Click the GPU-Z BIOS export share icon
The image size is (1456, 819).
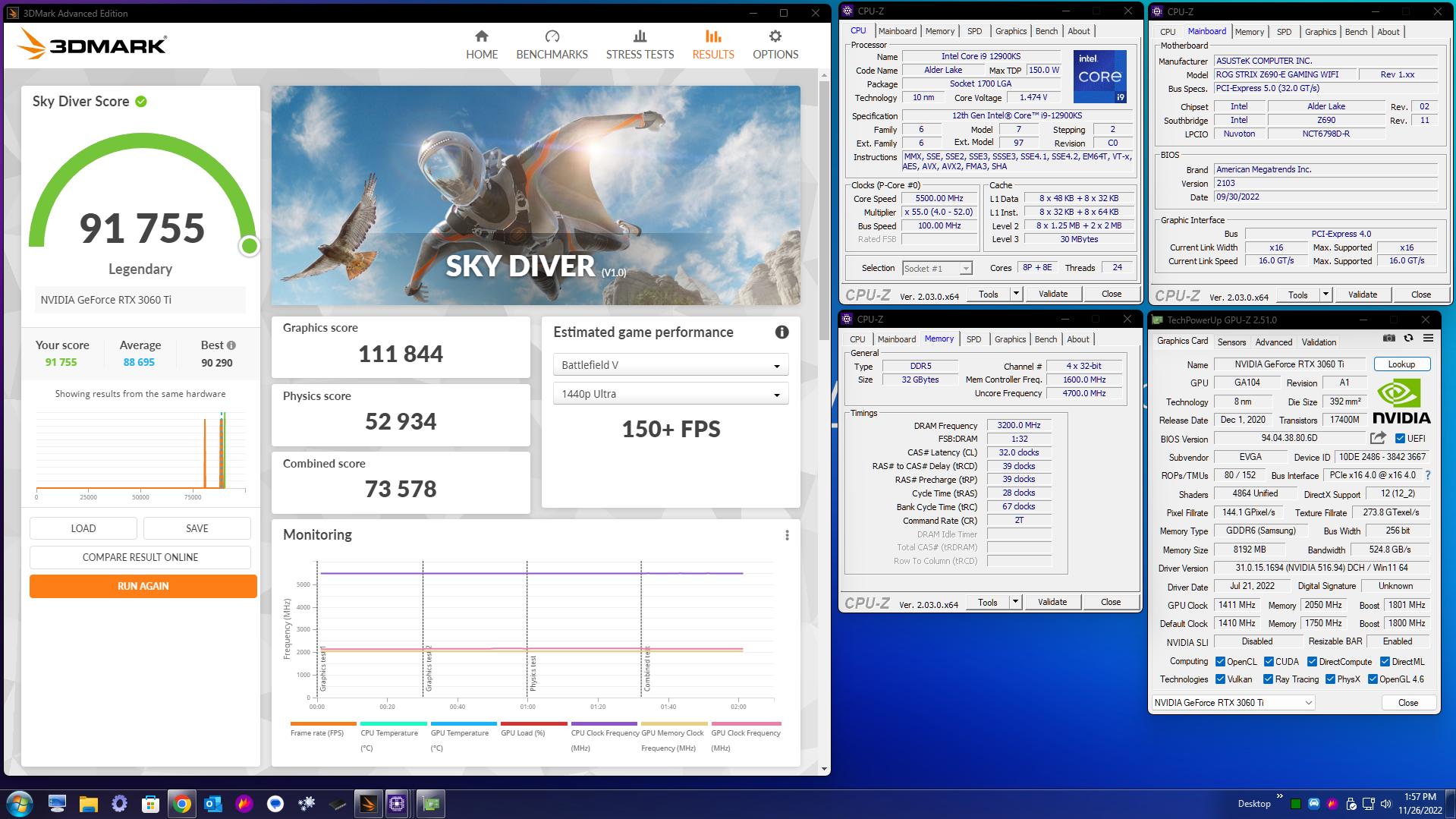coord(1378,438)
